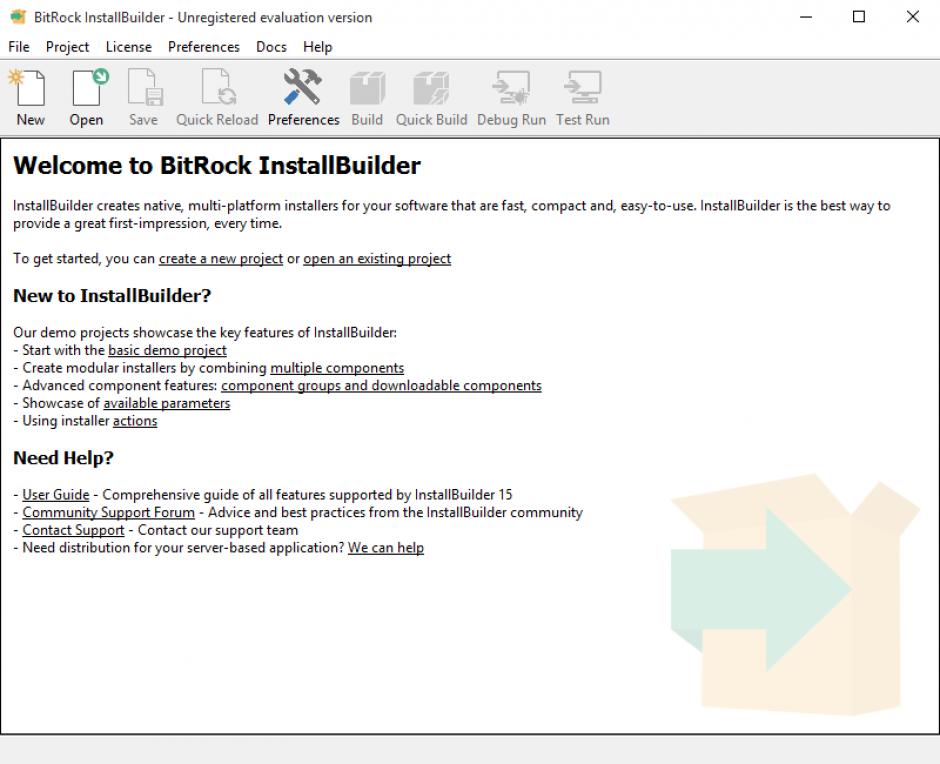The height and width of the screenshot is (764, 940).
Task: Select the Quick Build toolbar icon
Action: [431, 98]
